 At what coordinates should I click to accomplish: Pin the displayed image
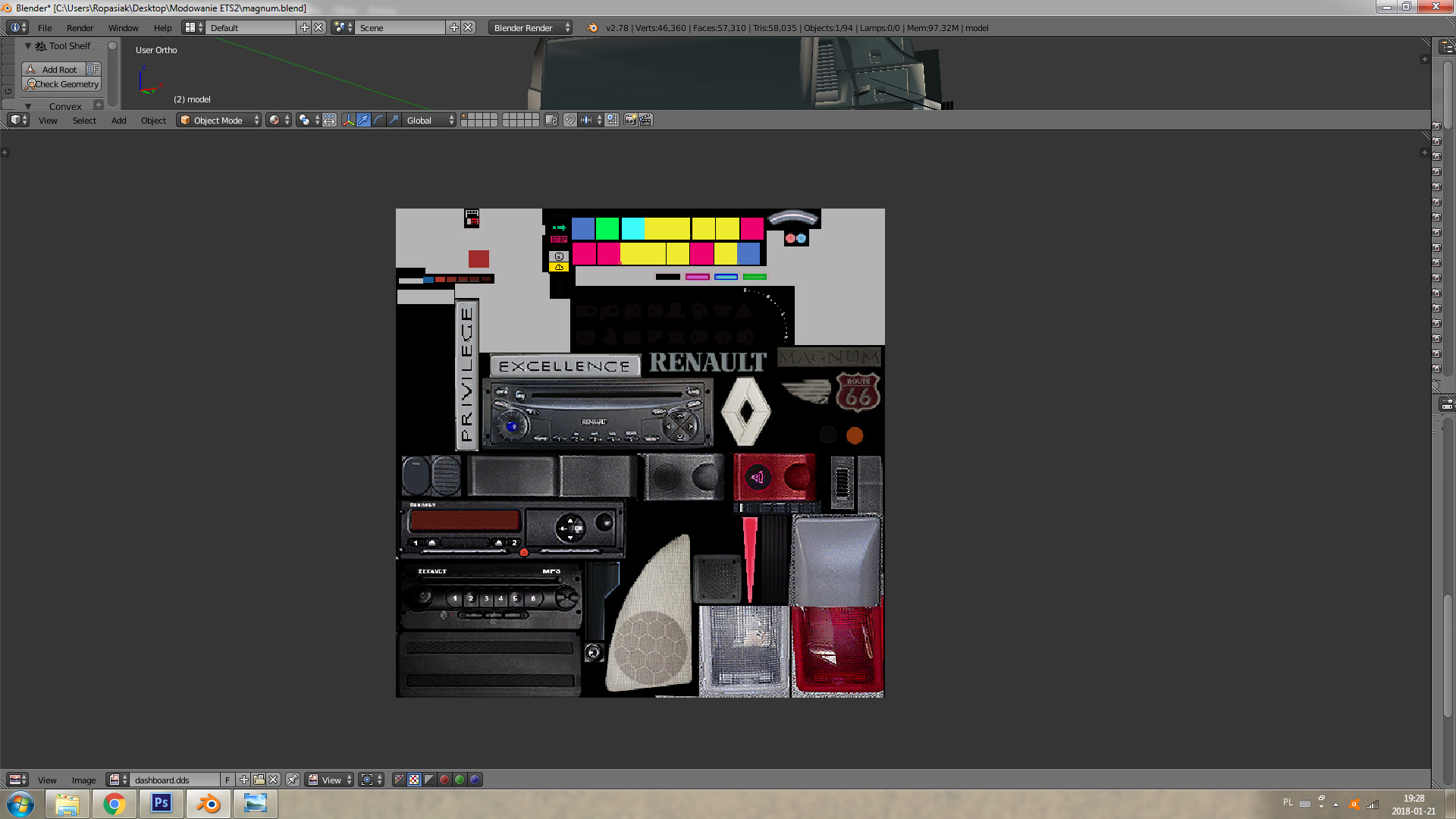click(x=293, y=780)
